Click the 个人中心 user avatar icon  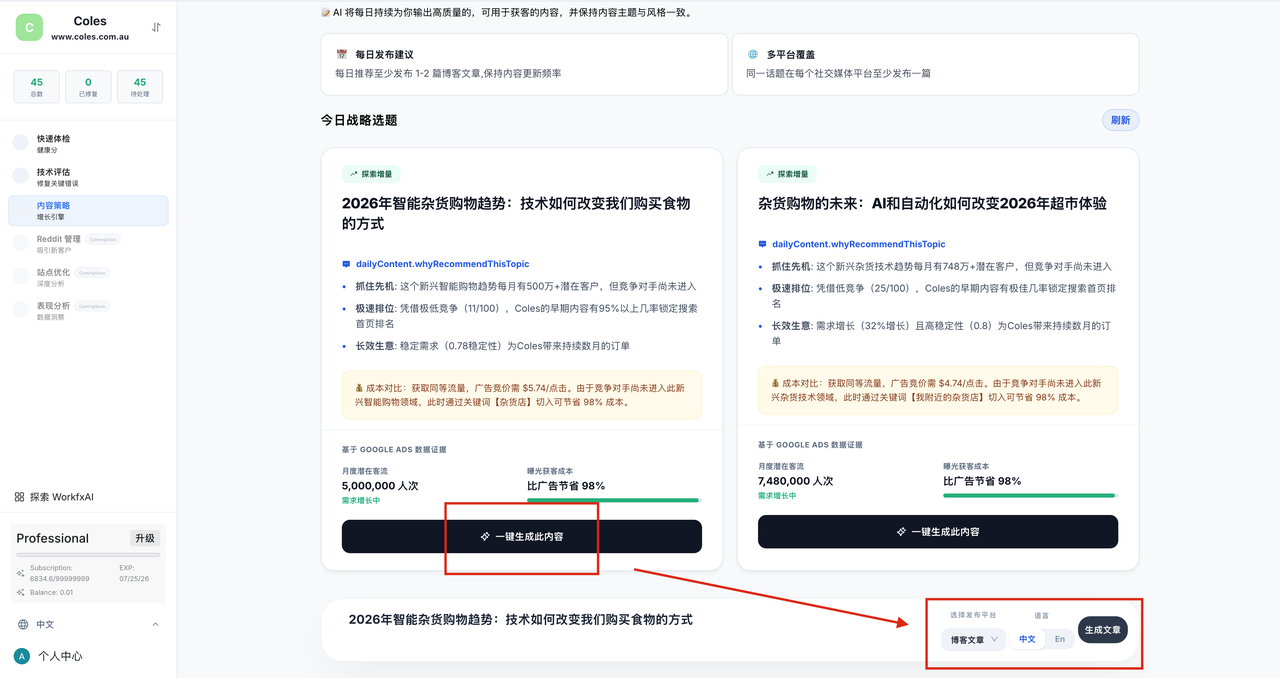tap(21, 656)
